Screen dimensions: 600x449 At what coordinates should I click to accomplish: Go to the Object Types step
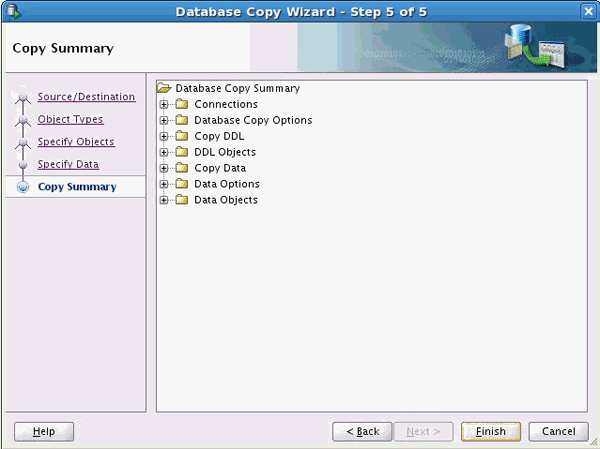(70, 119)
